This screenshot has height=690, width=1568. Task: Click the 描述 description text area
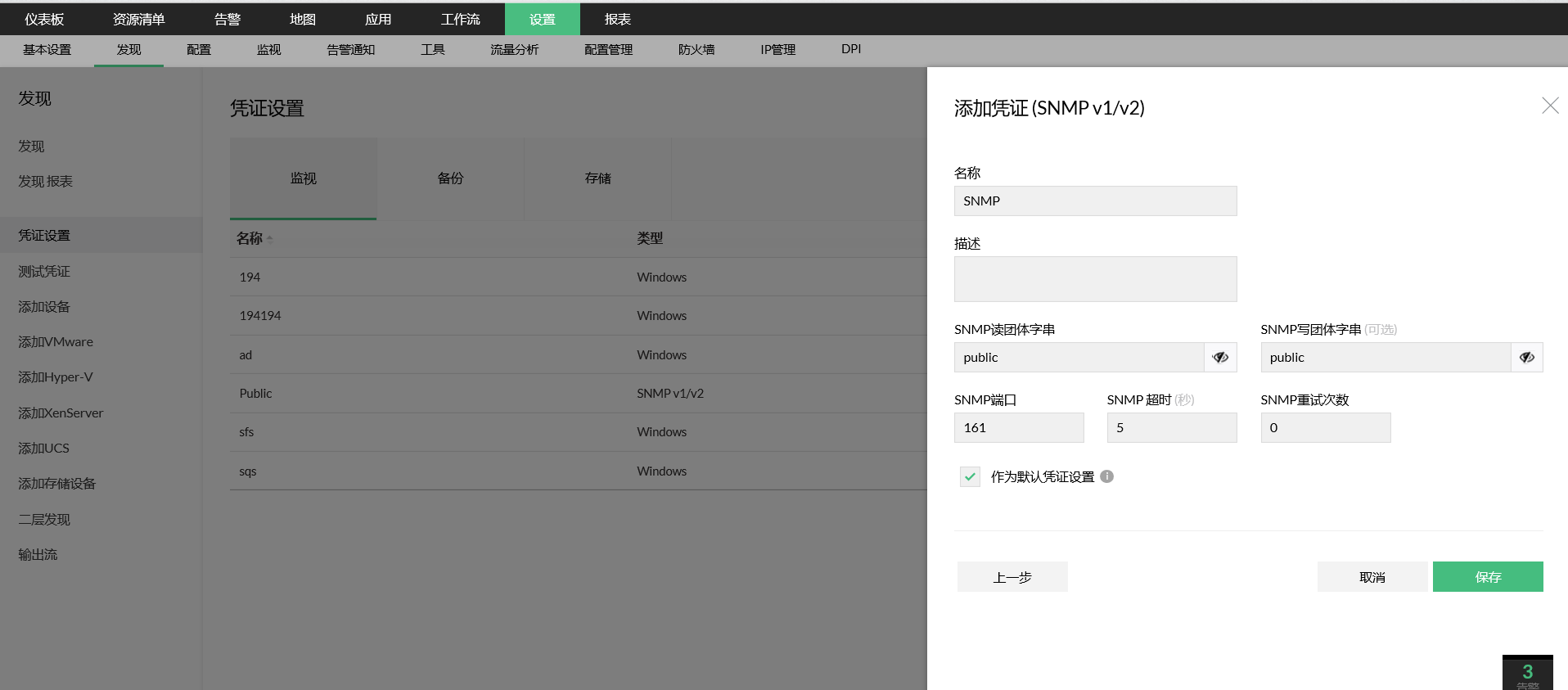tap(1095, 279)
